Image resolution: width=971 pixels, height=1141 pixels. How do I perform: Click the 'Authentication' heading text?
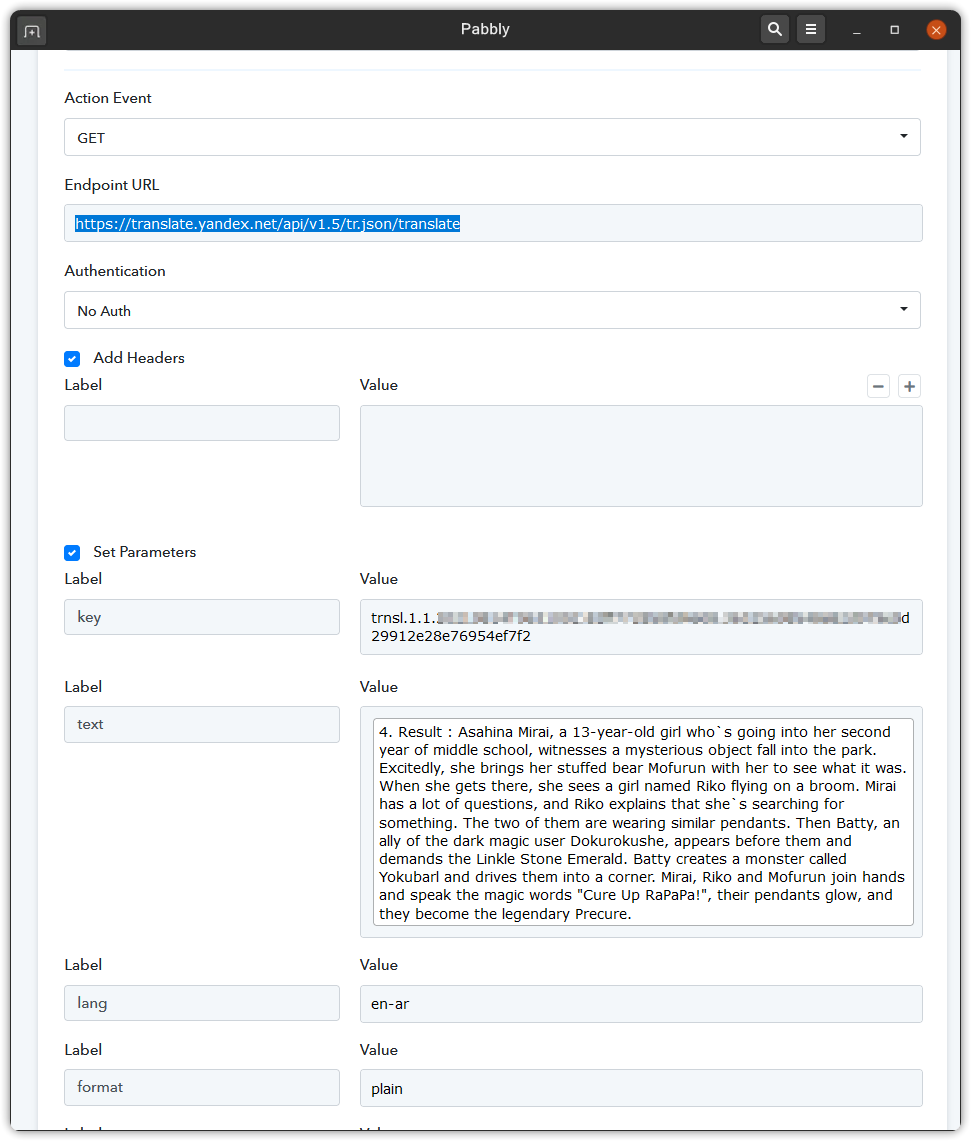tap(115, 271)
